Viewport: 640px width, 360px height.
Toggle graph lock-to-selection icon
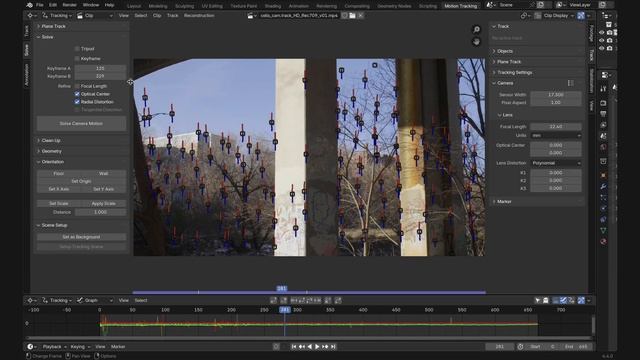click(546, 300)
